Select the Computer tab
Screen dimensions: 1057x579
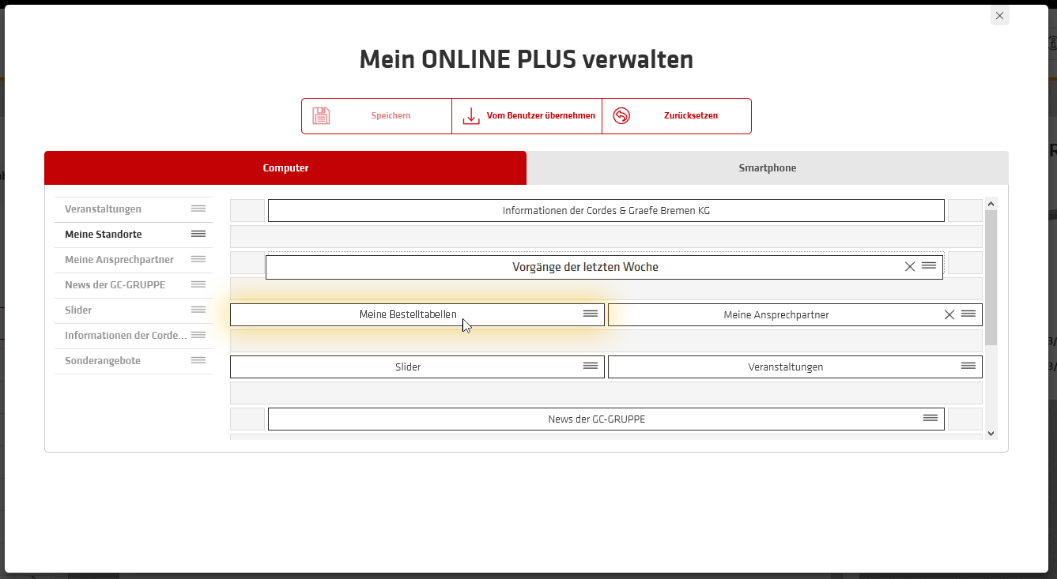coord(285,168)
